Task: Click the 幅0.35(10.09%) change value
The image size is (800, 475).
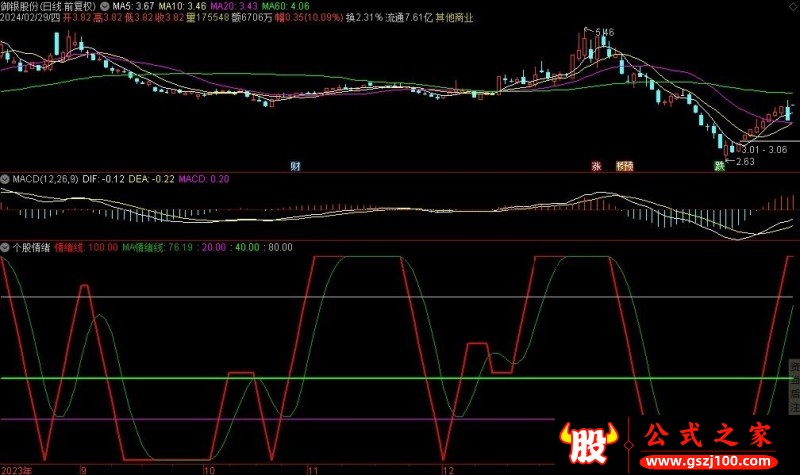Action: pyautogui.click(x=309, y=18)
